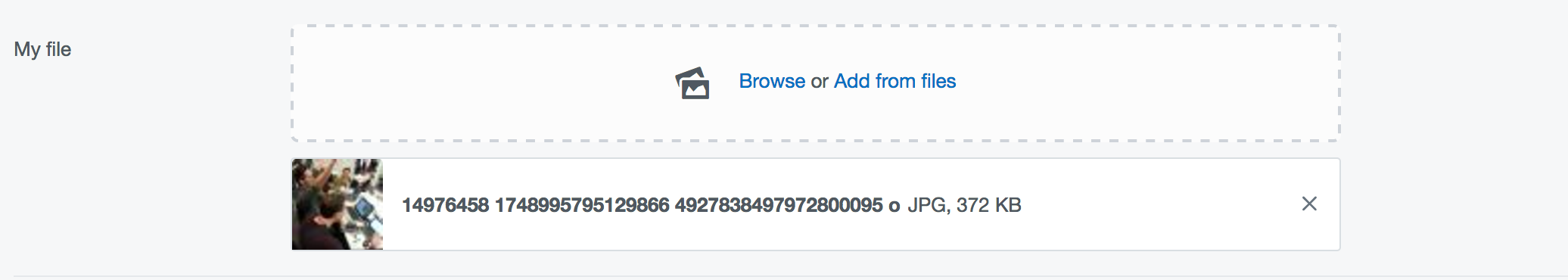Open the Add from files link
Image resolution: width=1568 pixels, height=280 pixels.
tap(894, 81)
